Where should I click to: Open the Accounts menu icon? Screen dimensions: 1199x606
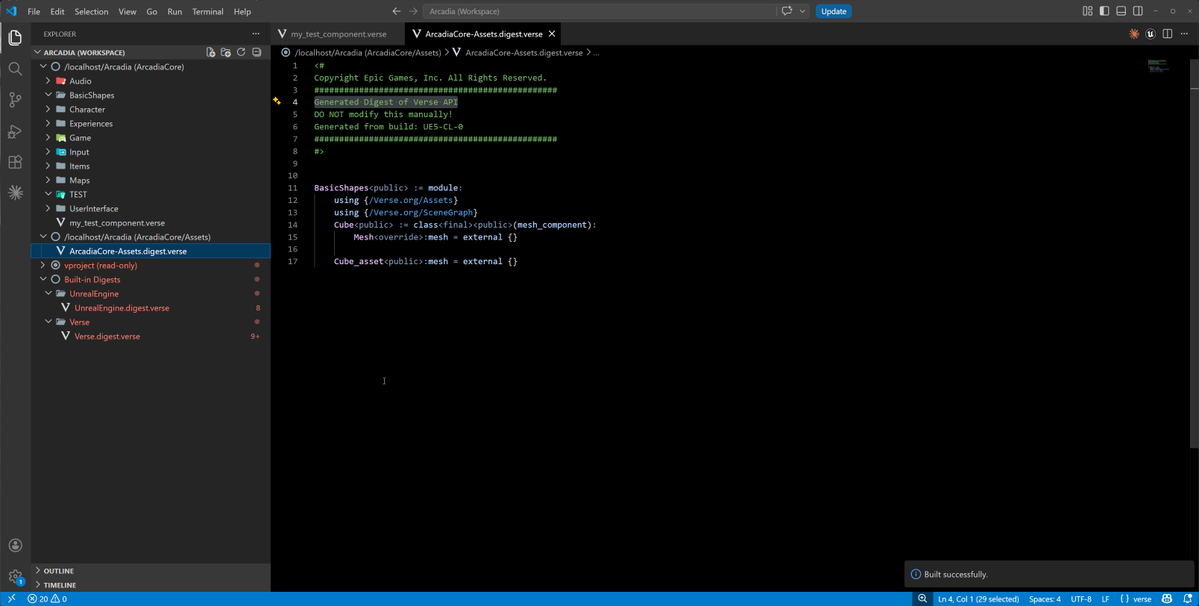coord(15,546)
